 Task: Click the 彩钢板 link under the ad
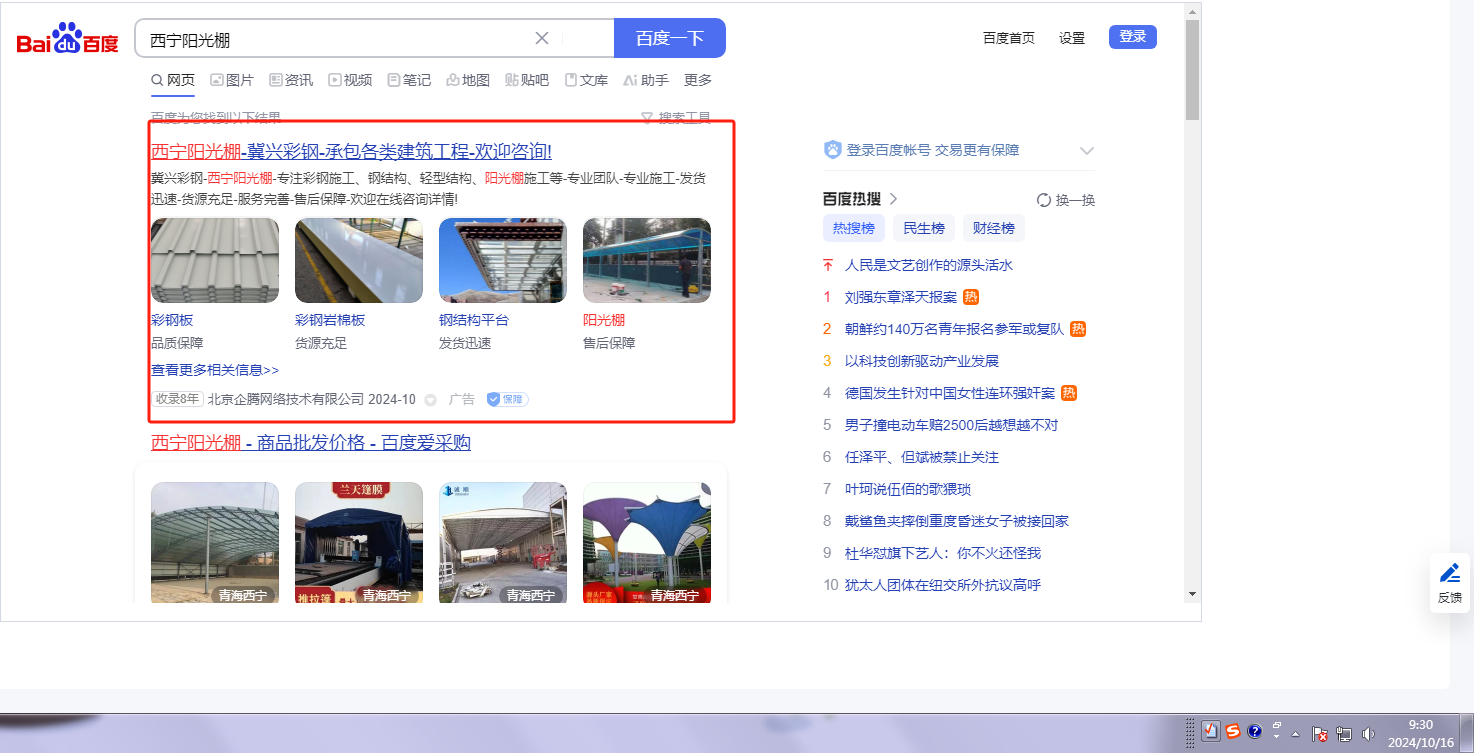pyautogui.click(x=172, y=320)
